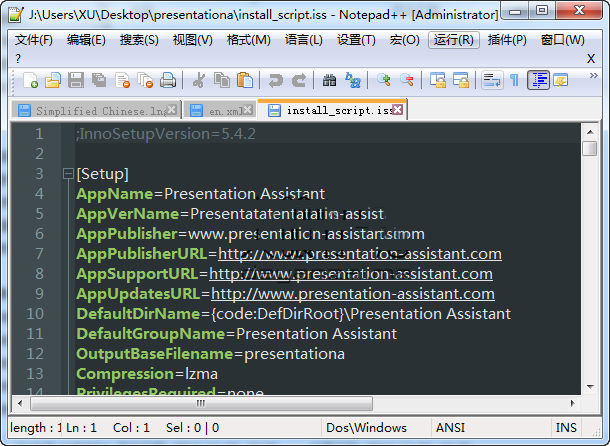The image size is (610, 446).
Task: Zoom out using the magnifier minus icon
Action: tap(407, 80)
